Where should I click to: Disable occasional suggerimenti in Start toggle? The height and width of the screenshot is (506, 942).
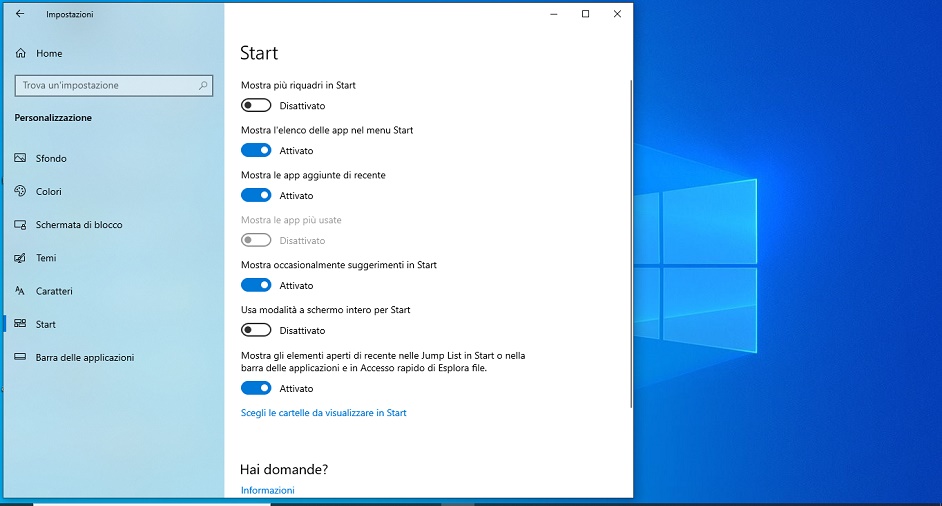click(256, 285)
